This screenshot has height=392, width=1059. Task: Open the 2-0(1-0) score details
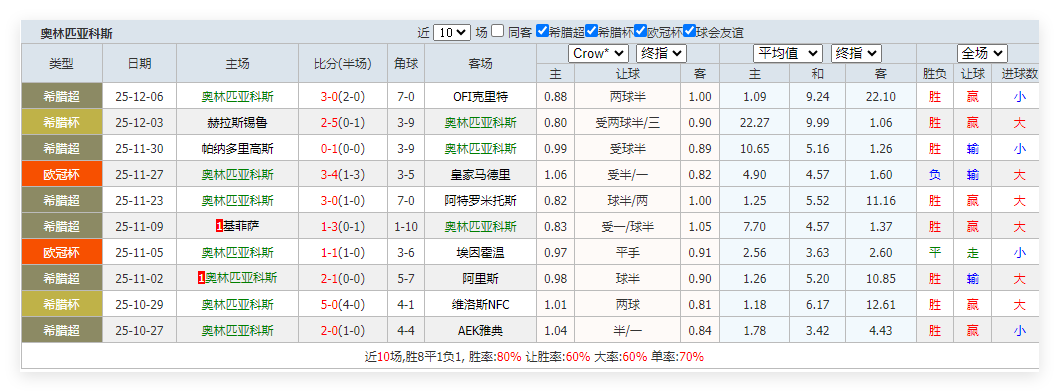(x=342, y=330)
